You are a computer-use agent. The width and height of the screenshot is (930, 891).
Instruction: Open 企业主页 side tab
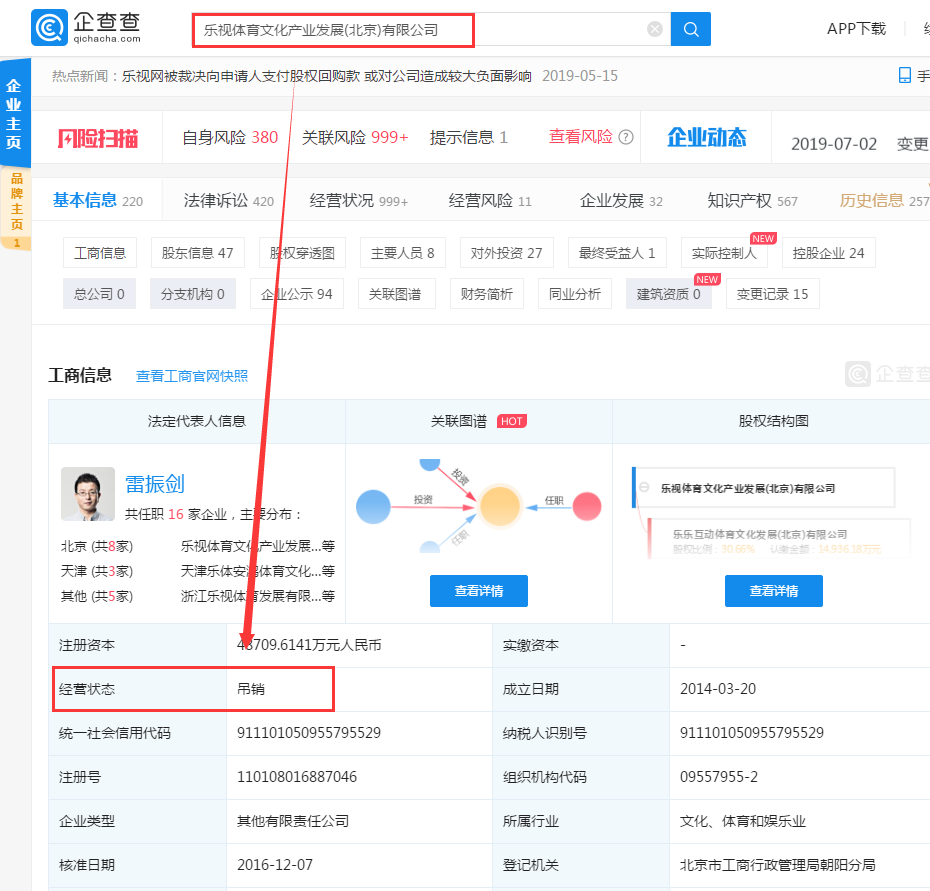[x=15, y=113]
